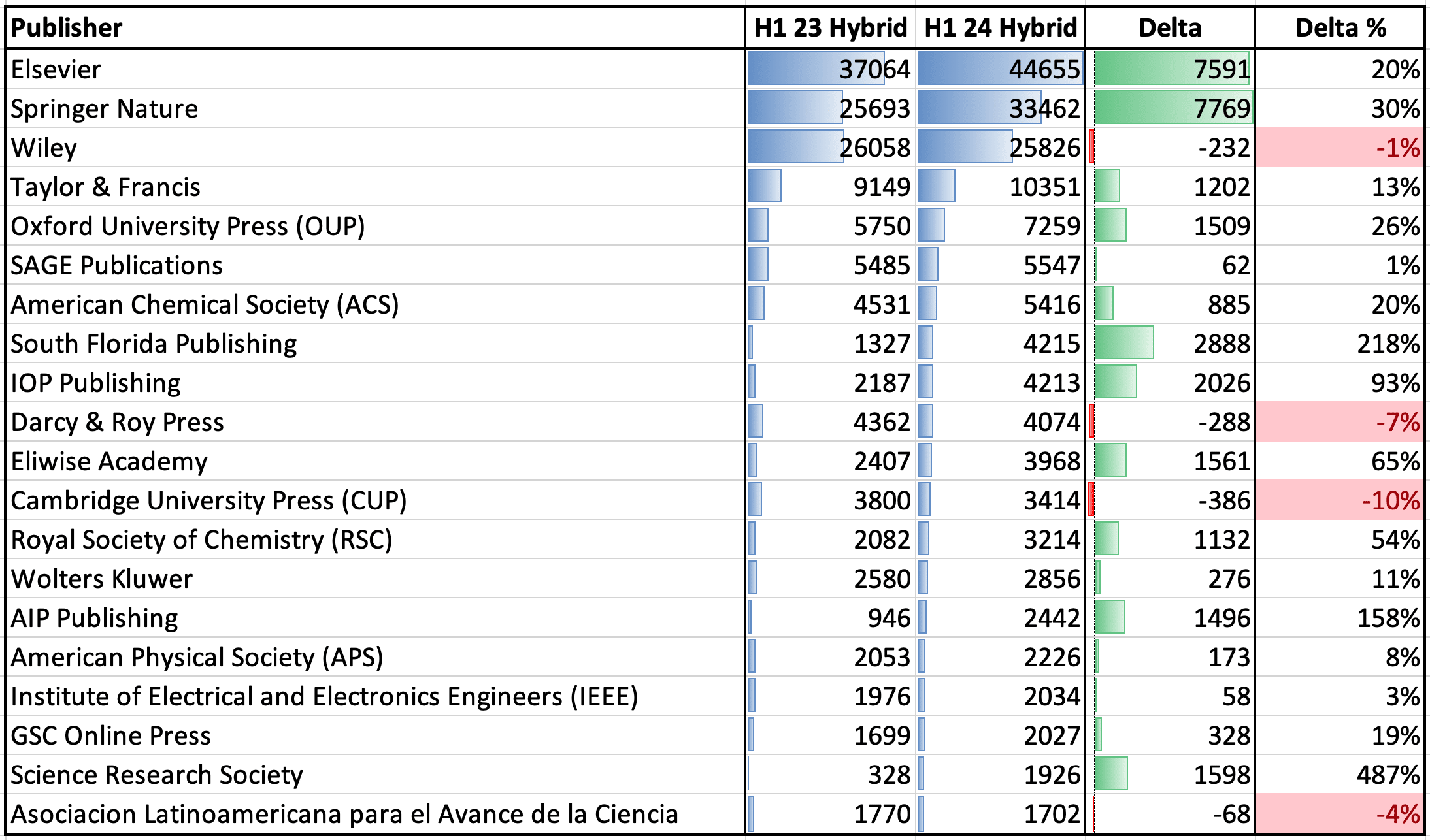Select the Wolters Kluwer cell
The height and width of the screenshot is (840, 1430).
(x=375, y=578)
